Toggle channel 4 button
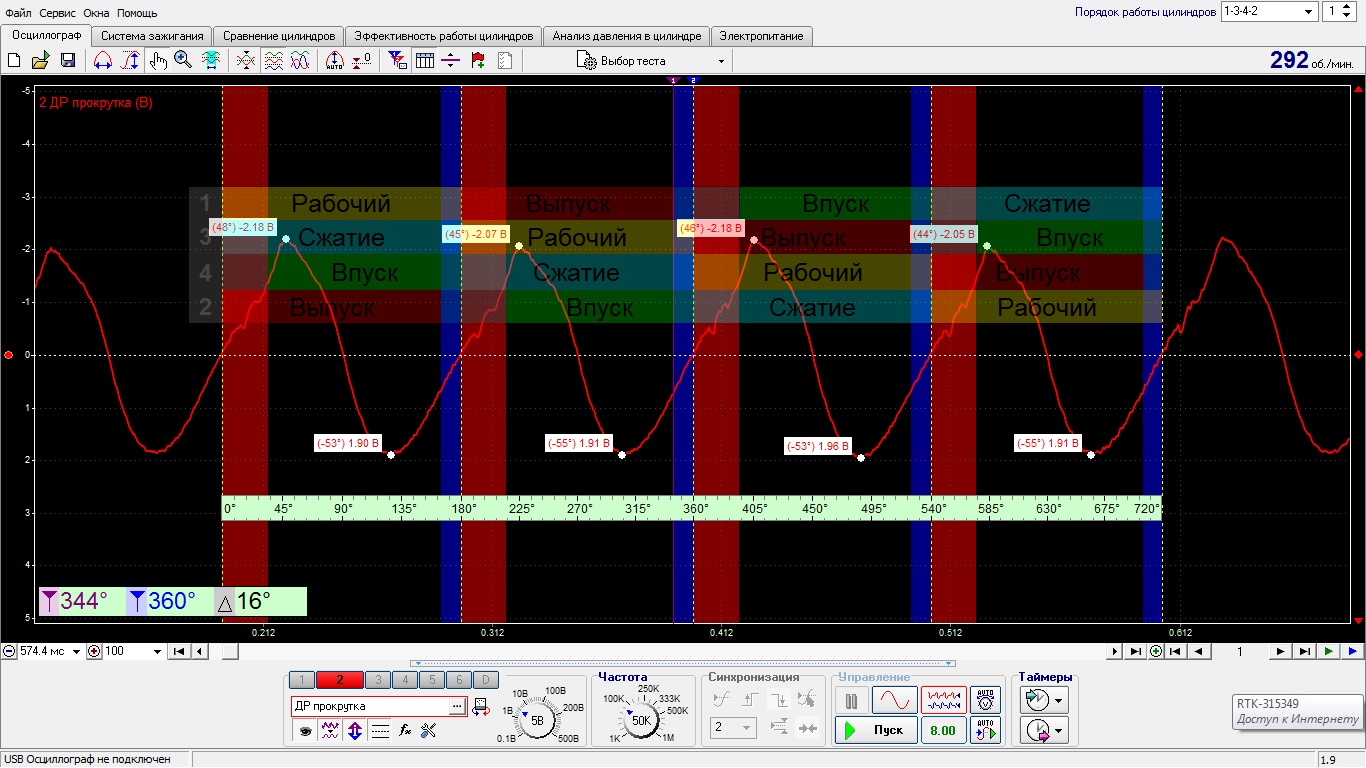This screenshot has height=768, width=1366. 405,680
